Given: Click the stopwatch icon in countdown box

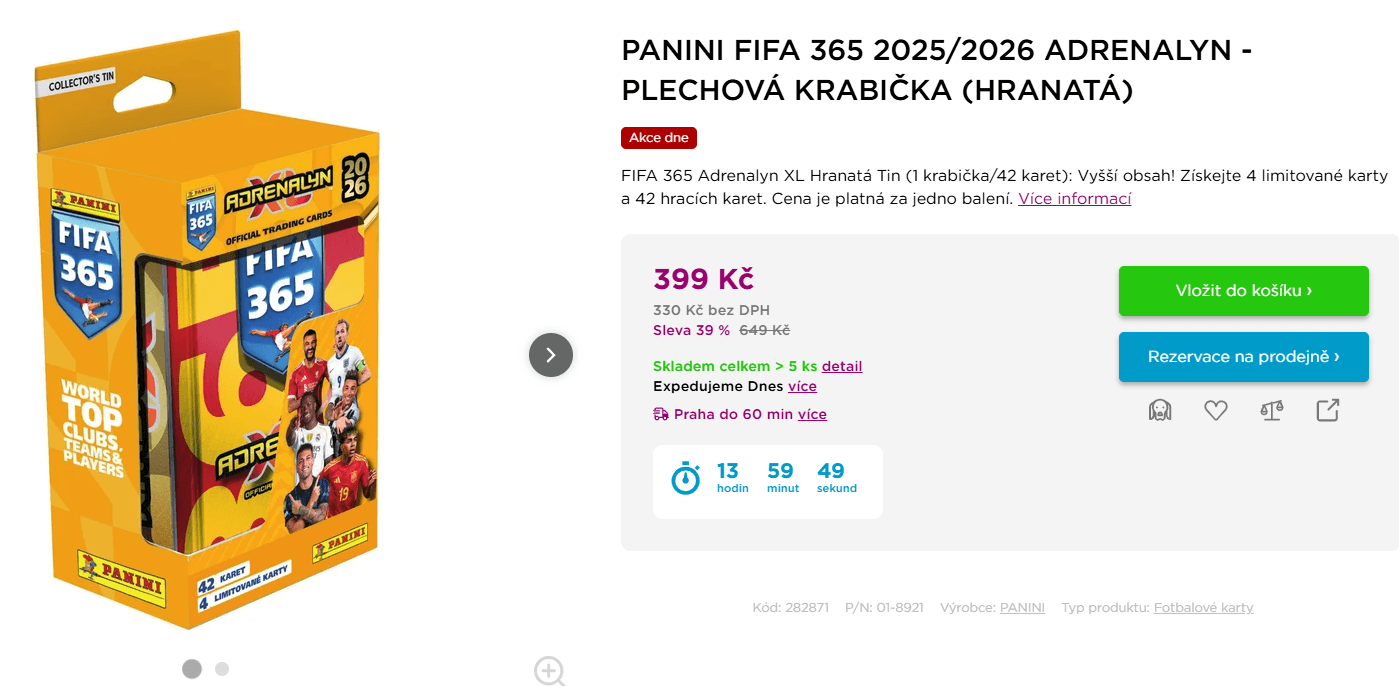Looking at the screenshot, I should [x=684, y=479].
